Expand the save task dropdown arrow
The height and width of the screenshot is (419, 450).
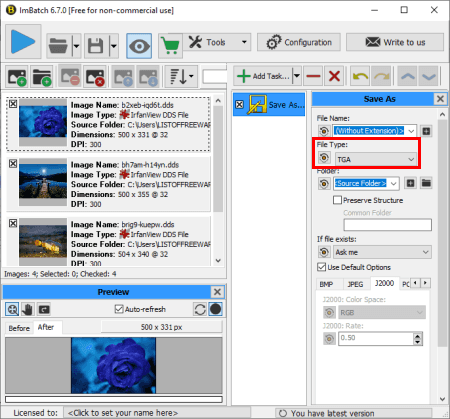point(114,46)
